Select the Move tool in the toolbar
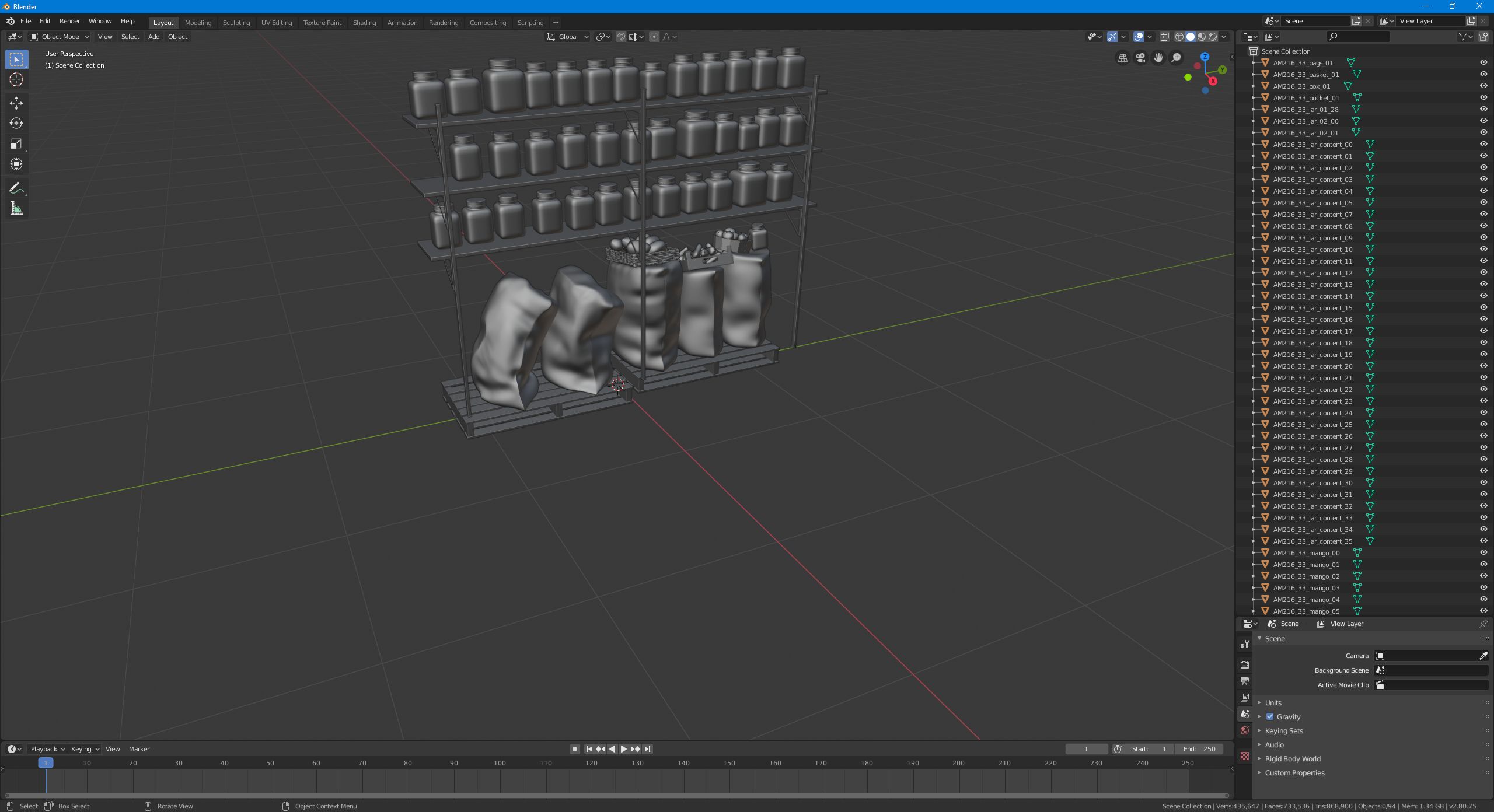 coord(16,103)
